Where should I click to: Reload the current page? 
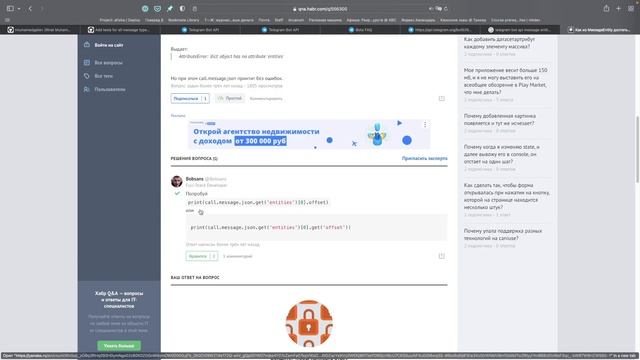(446, 9)
